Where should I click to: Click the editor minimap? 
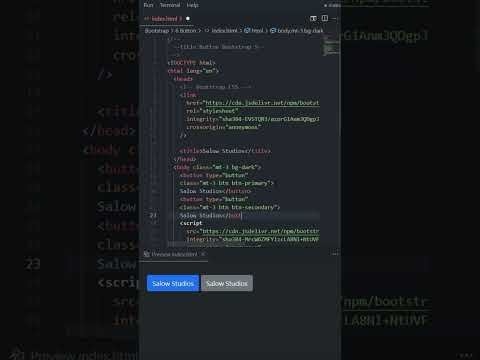(x=331, y=47)
